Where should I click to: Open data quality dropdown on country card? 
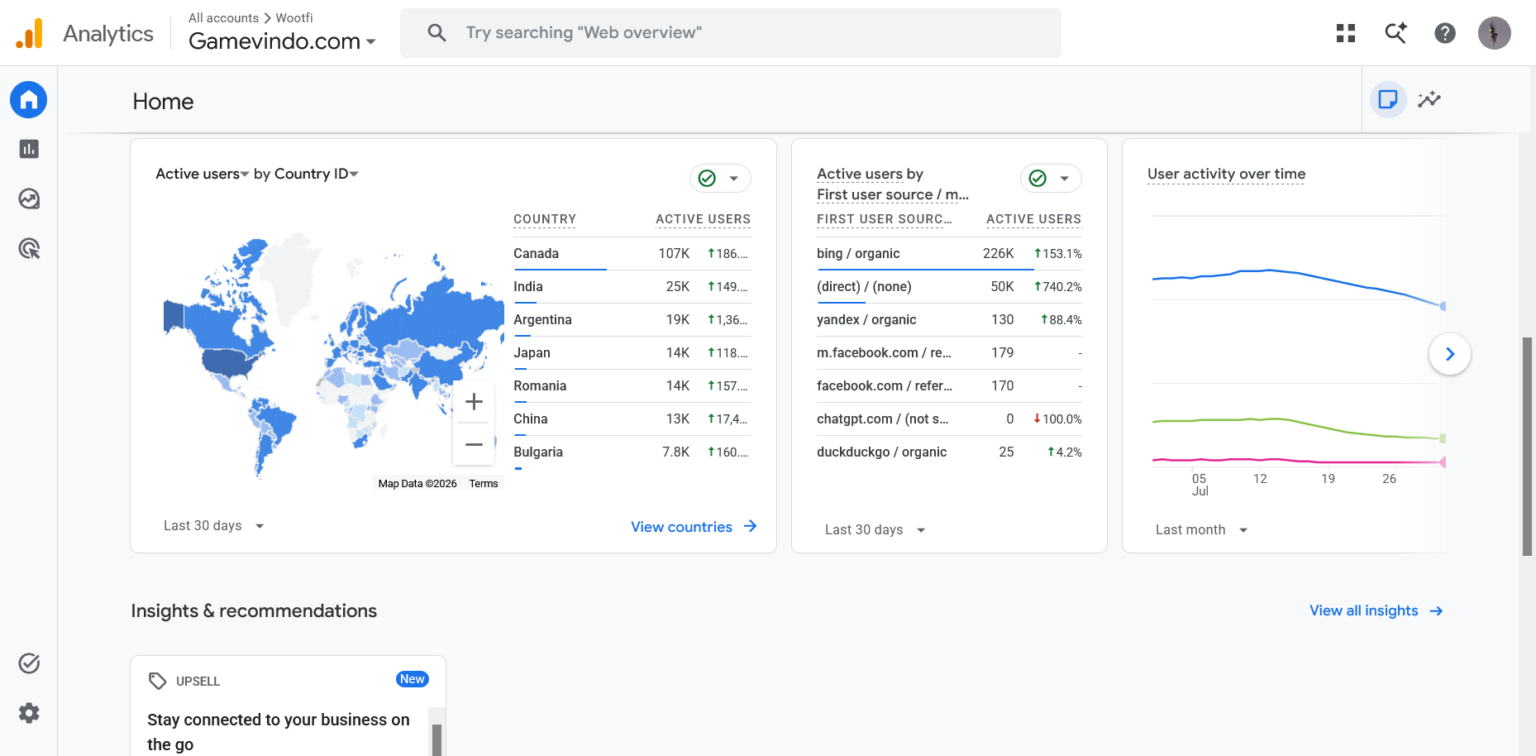(x=720, y=178)
